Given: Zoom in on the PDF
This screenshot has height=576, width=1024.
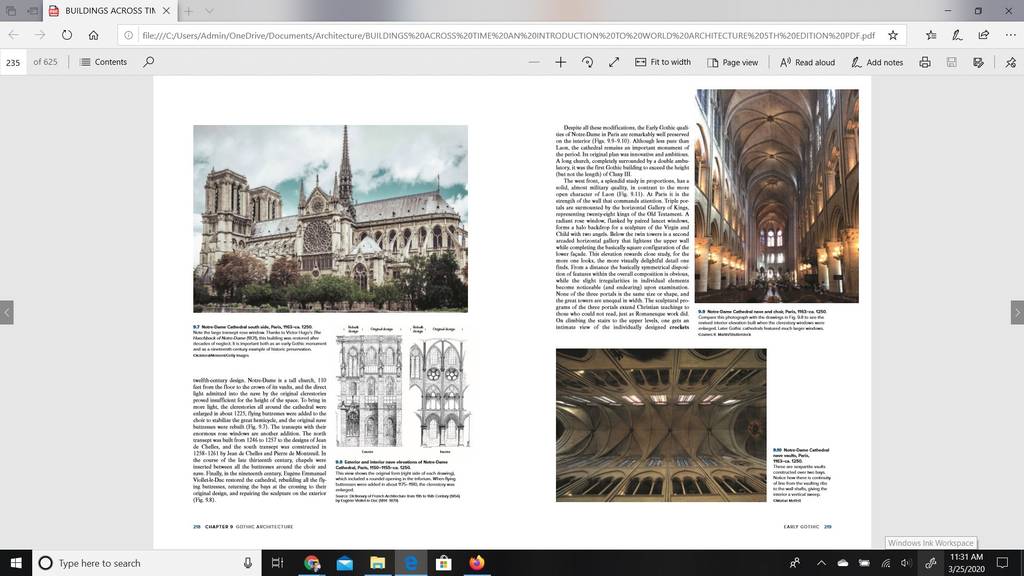Looking at the screenshot, I should (560, 62).
